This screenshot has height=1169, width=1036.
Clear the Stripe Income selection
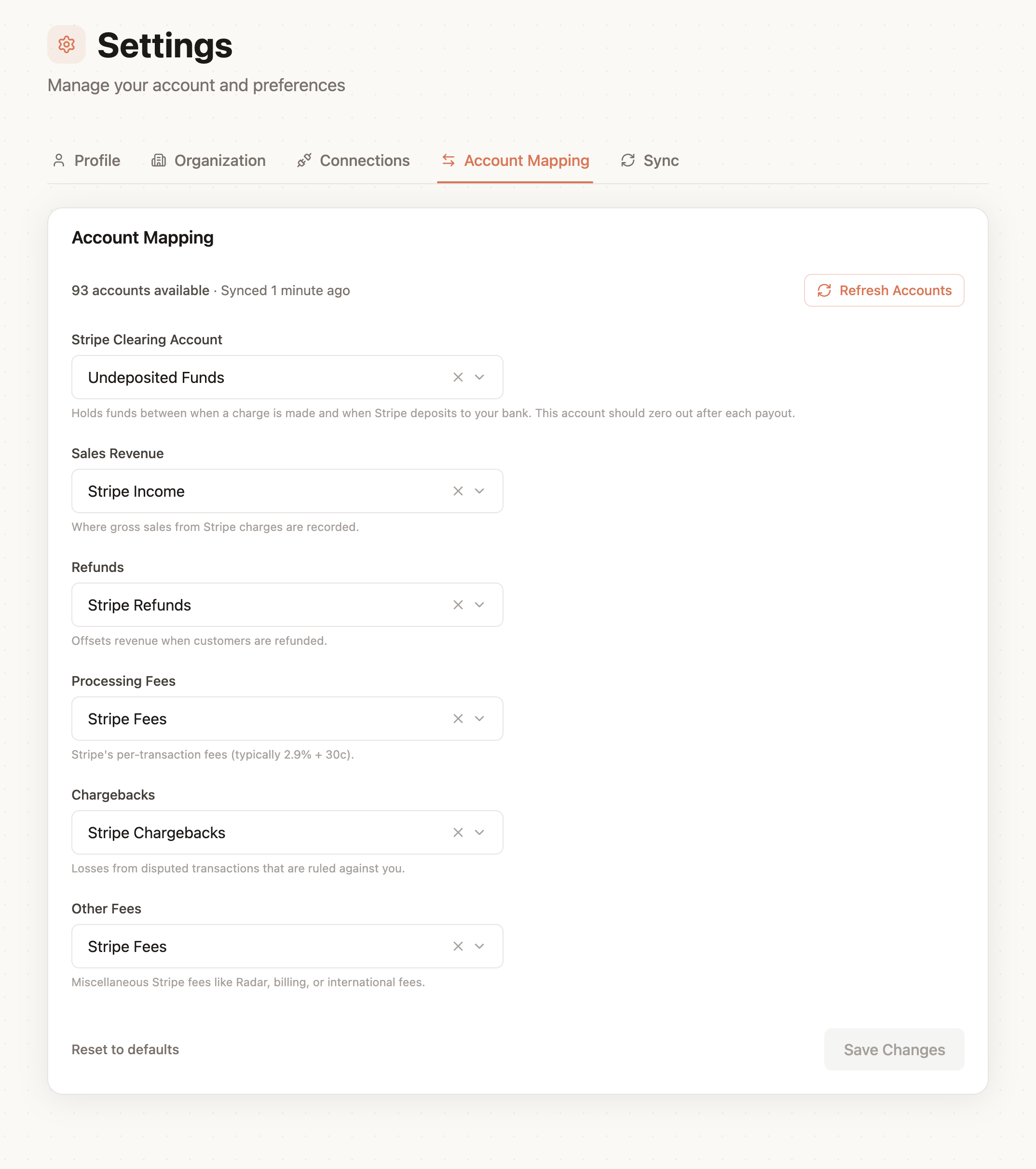[458, 491]
